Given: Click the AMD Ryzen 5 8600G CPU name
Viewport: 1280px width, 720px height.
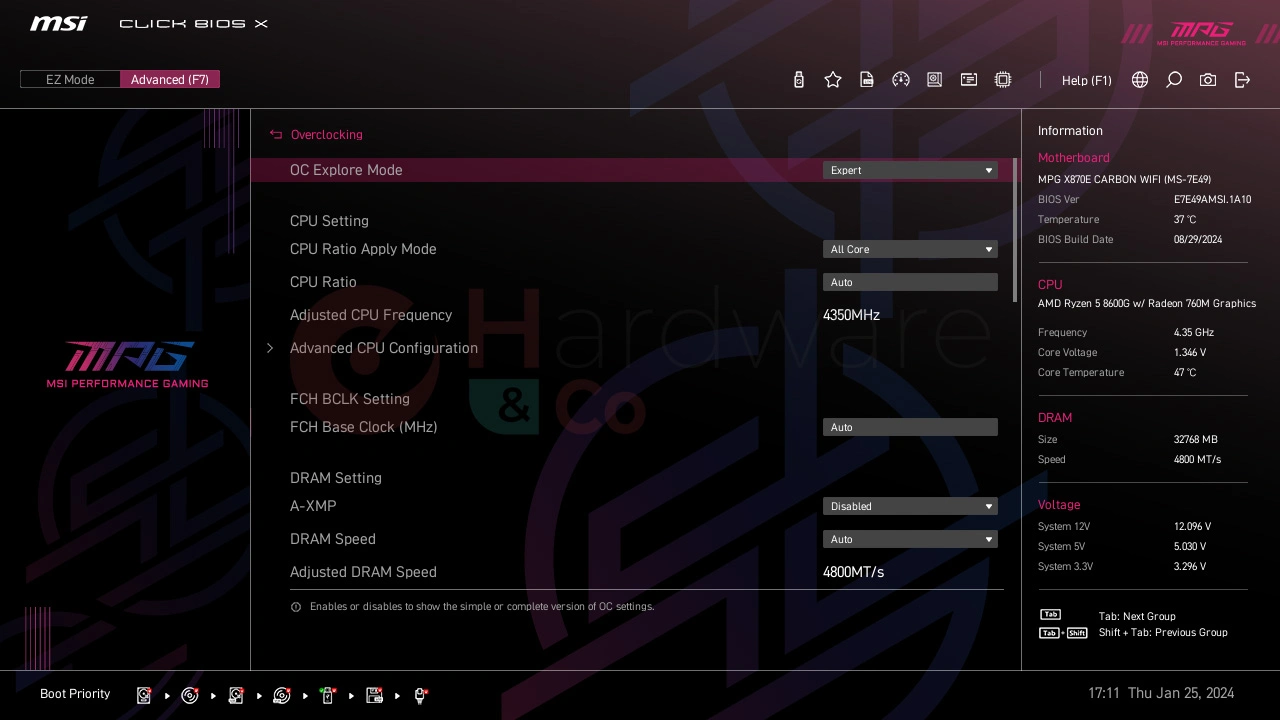Looking at the screenshot, I should 1147,304.
